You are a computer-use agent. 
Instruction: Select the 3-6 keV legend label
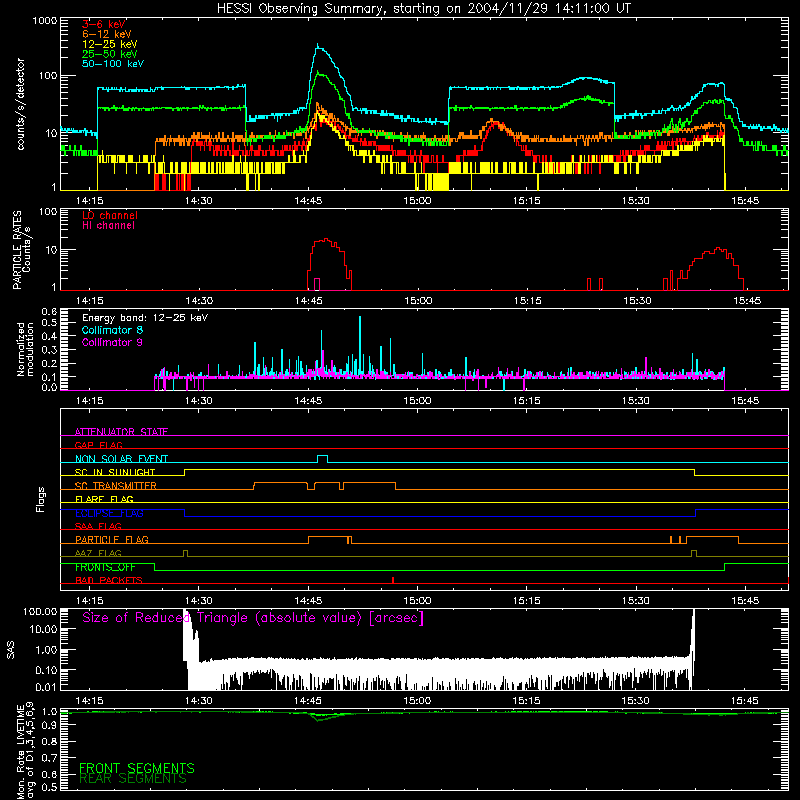(104, 24)
